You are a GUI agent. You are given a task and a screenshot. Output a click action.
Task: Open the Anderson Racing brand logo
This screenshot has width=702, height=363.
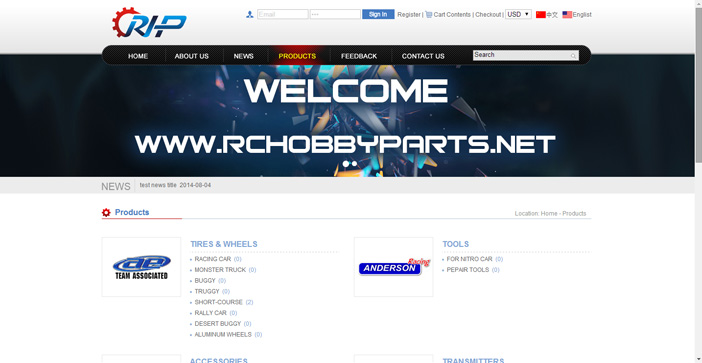tap(394, 267)
